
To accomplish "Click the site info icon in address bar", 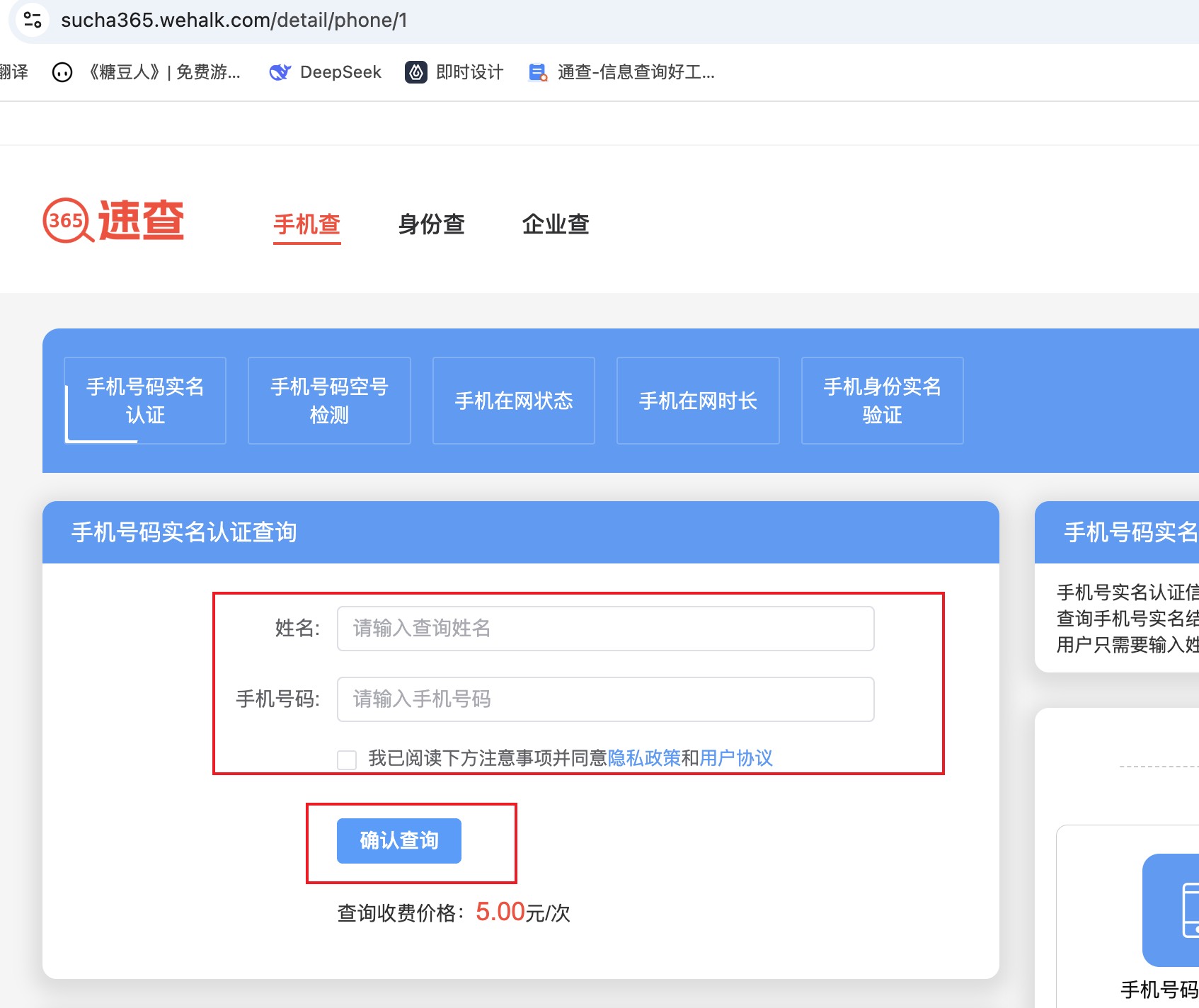I will click(33, 20).
